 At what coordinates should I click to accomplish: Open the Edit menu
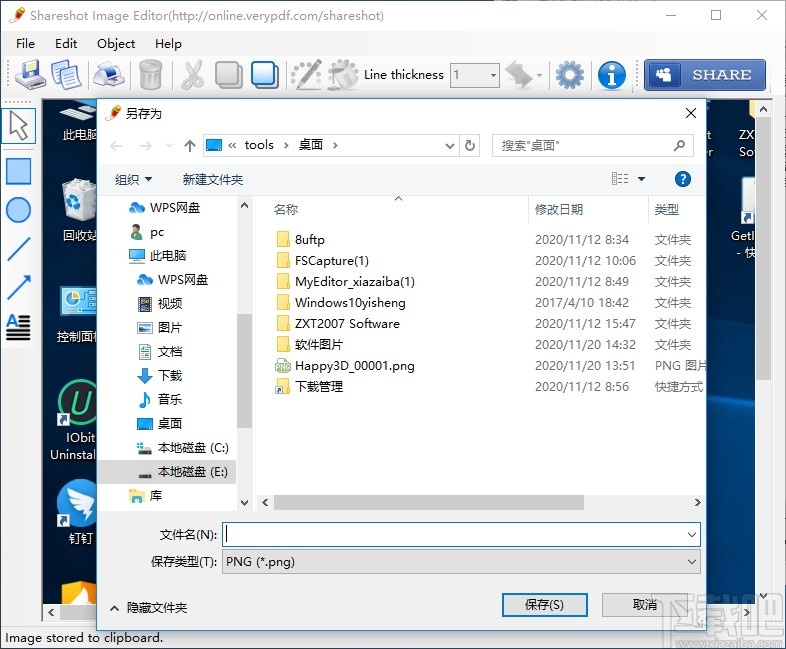pos(66,44)
